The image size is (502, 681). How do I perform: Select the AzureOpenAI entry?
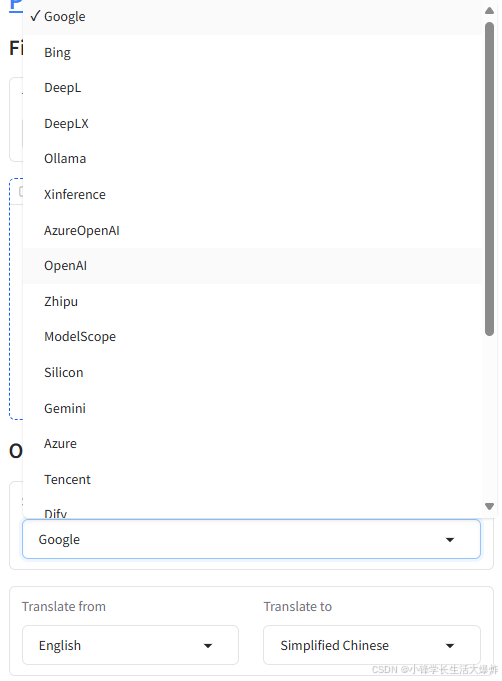252,230
